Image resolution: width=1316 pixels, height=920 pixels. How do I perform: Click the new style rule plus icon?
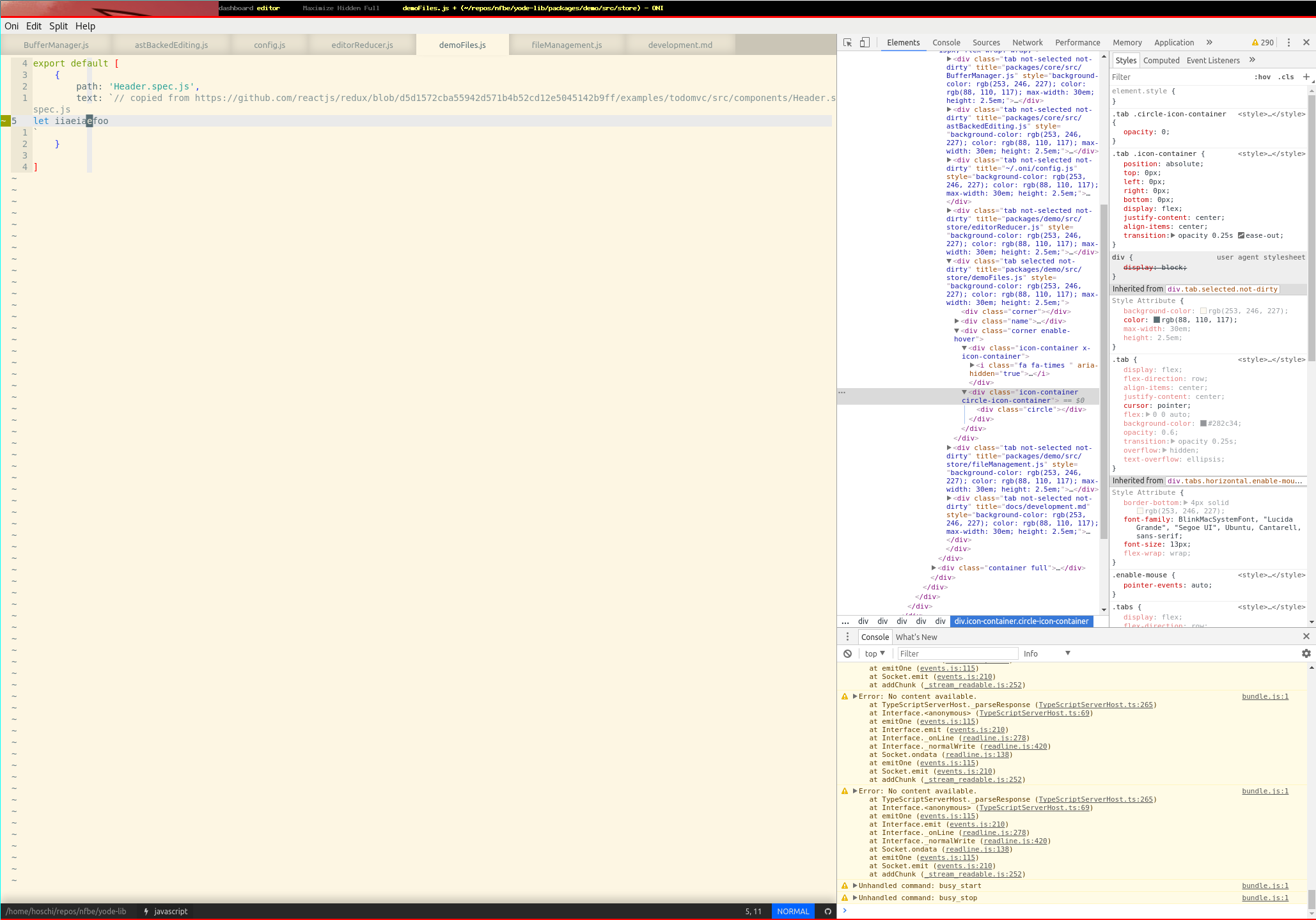pos(1306,77)
